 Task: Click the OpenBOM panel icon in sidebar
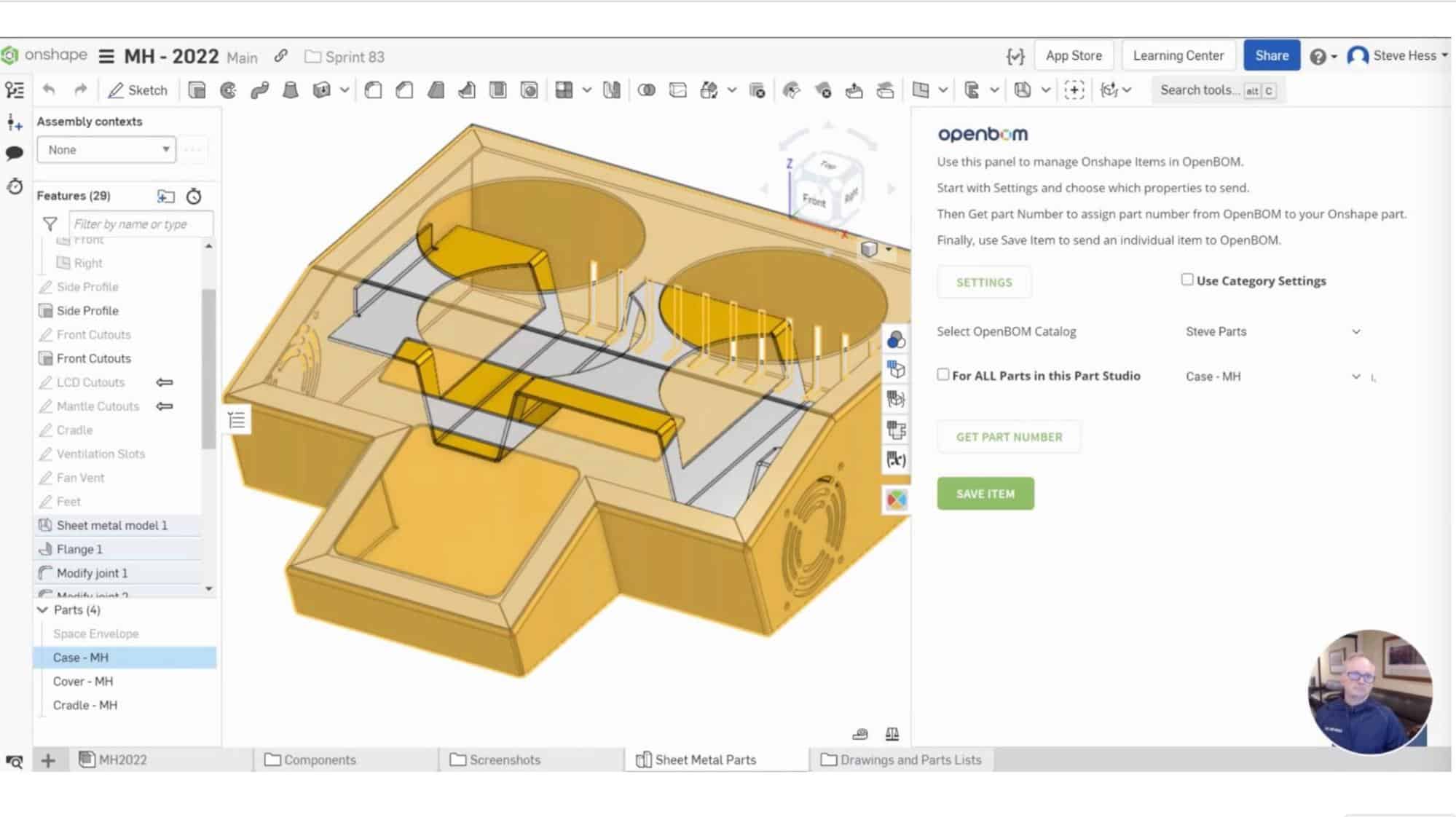(x=895, y=497)
